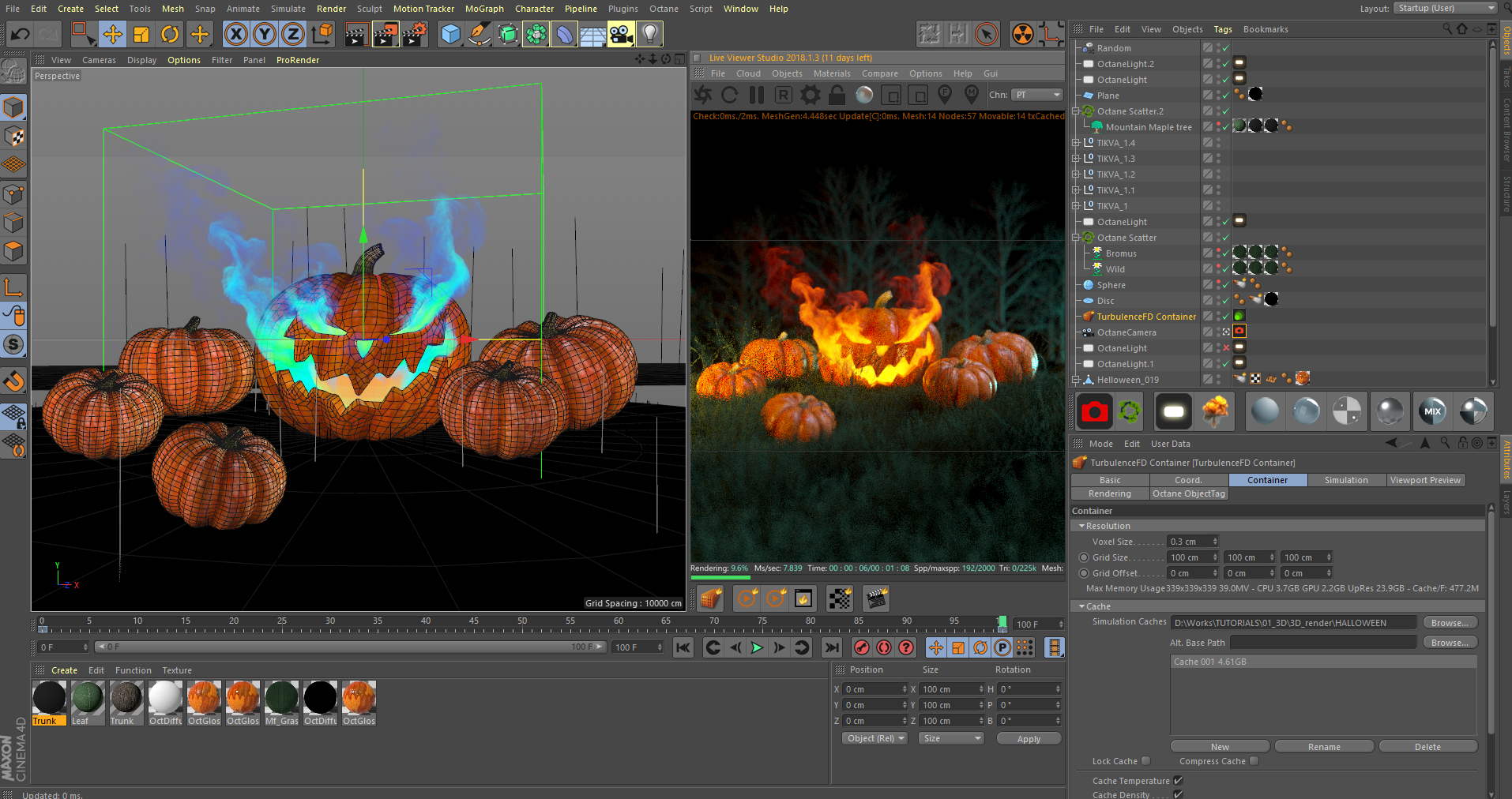1512x799 pixels.
Task: Open the Layout Startup (User) dropdown
Action: (1445, 8)
